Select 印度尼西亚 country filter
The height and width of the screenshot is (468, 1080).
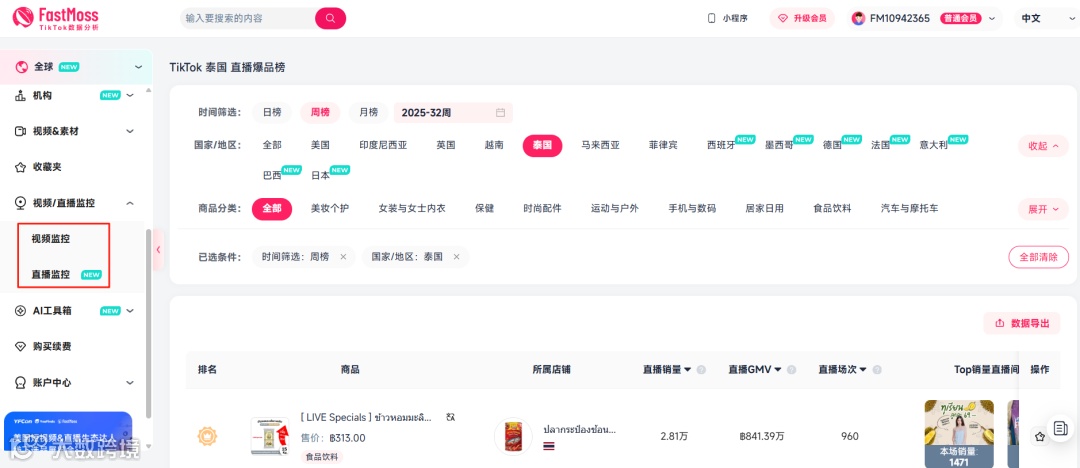[x=383, y=145]
